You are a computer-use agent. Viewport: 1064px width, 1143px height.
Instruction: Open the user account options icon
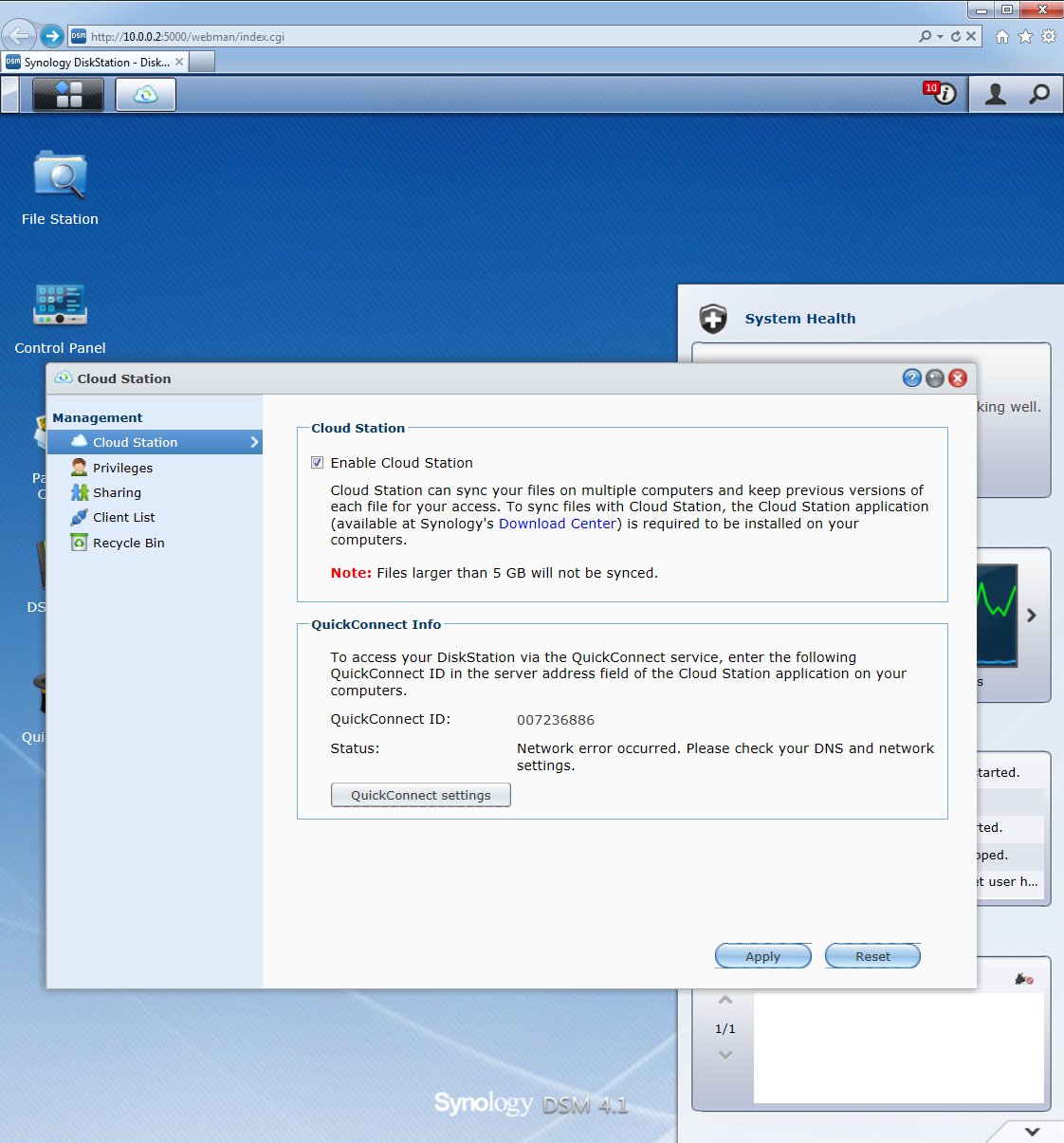tap(995, 94)
